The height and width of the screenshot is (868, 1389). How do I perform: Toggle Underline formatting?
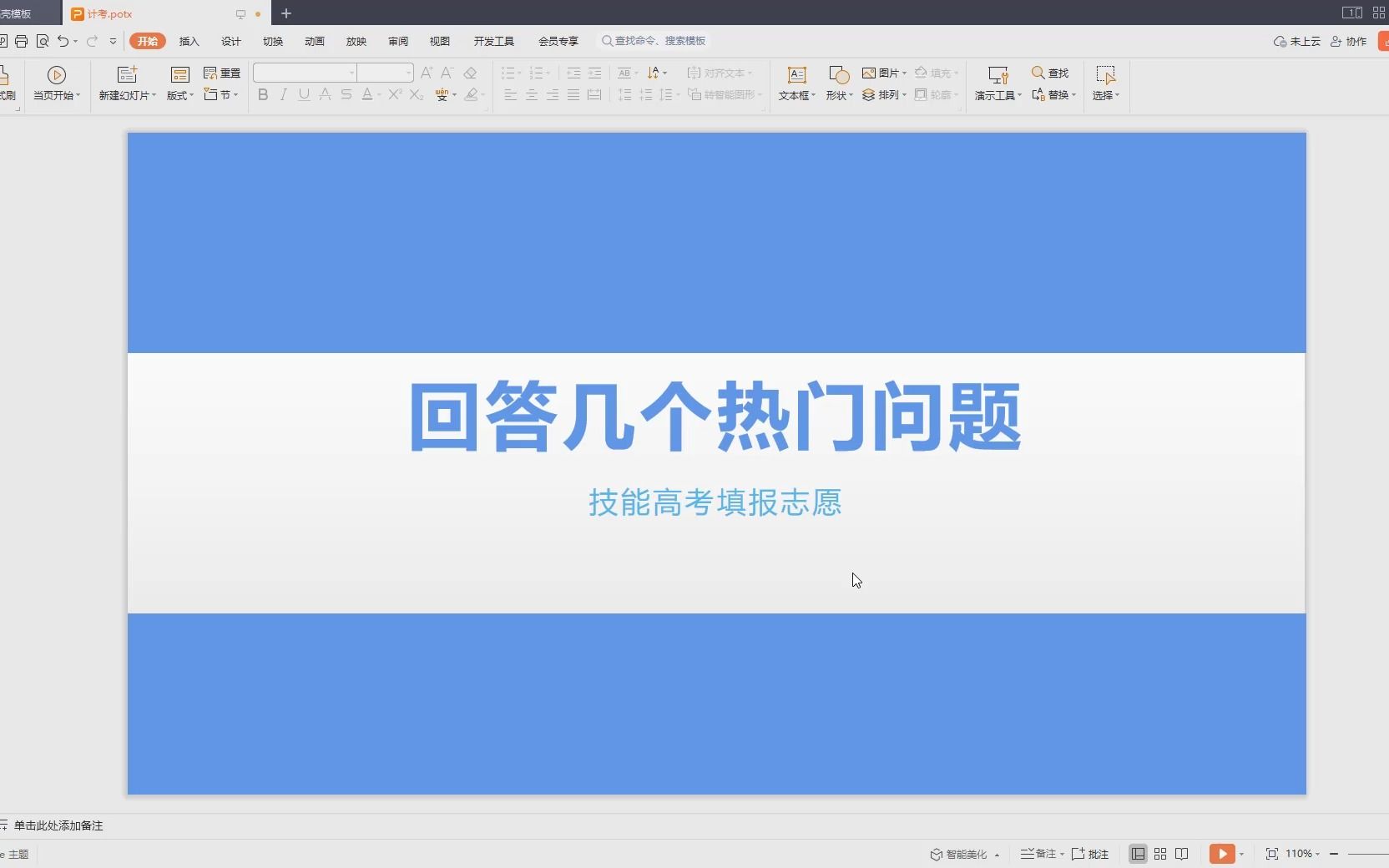[x=304, y=95]
